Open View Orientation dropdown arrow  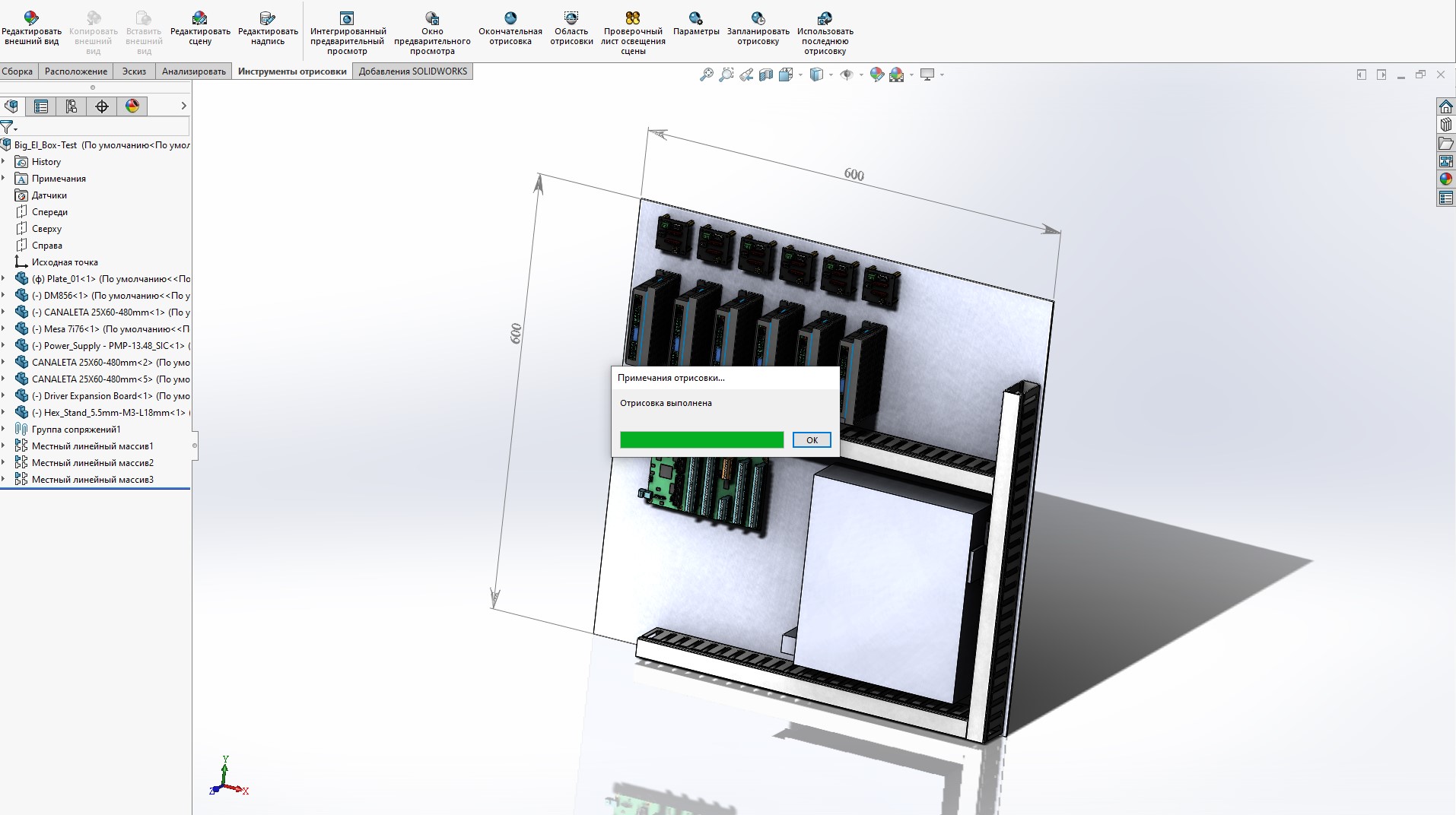(800, 75)
